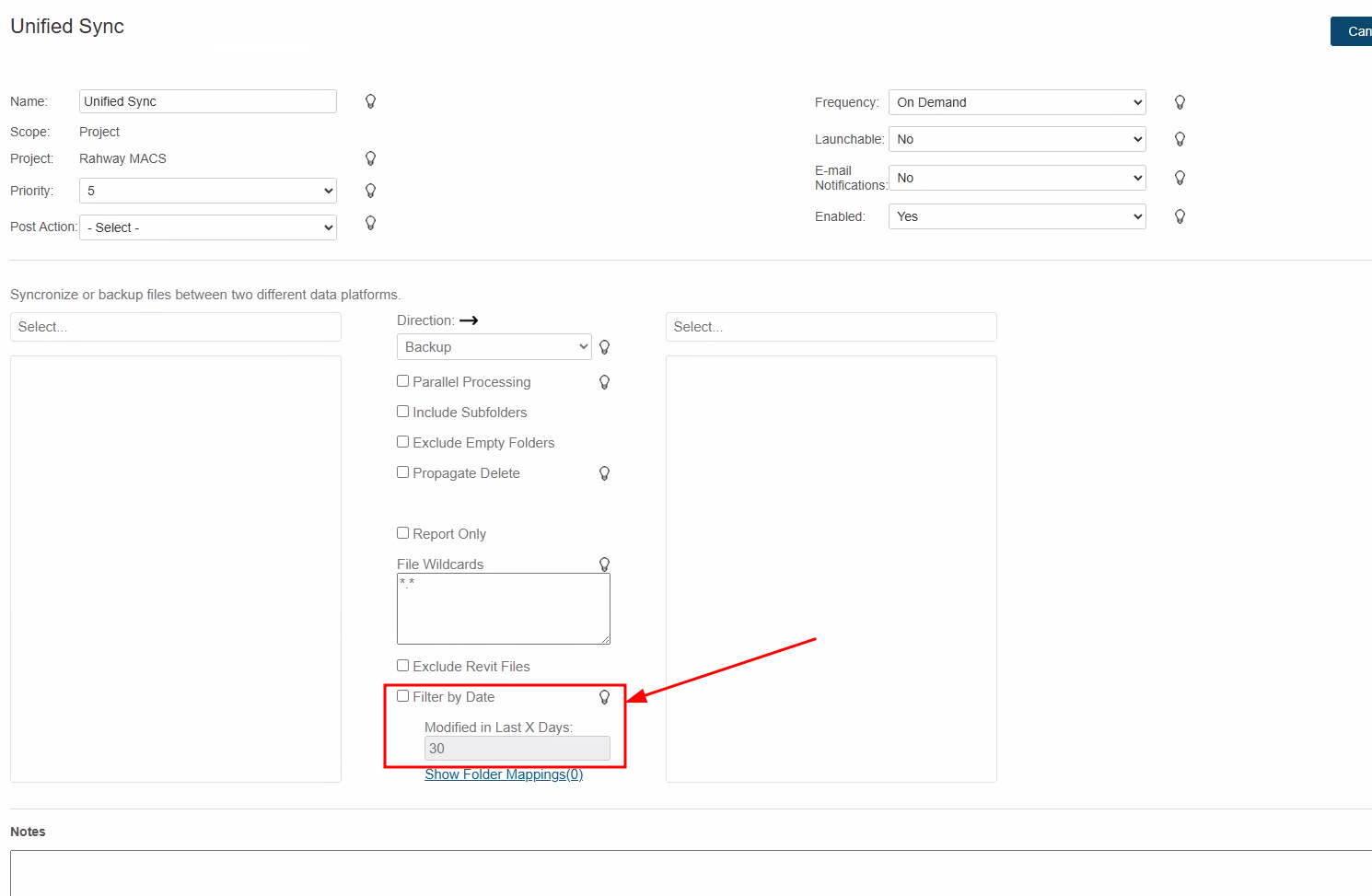Click the lightbulb beside Filter by Date

click(604, 697)
